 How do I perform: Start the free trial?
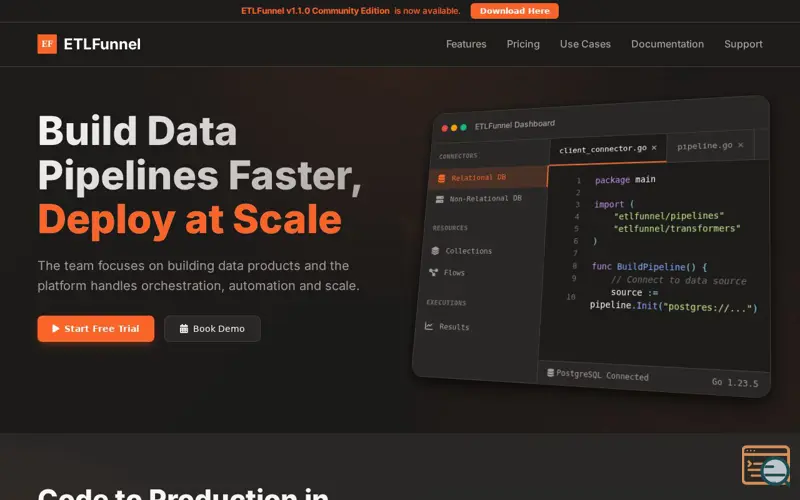point(95,329)
